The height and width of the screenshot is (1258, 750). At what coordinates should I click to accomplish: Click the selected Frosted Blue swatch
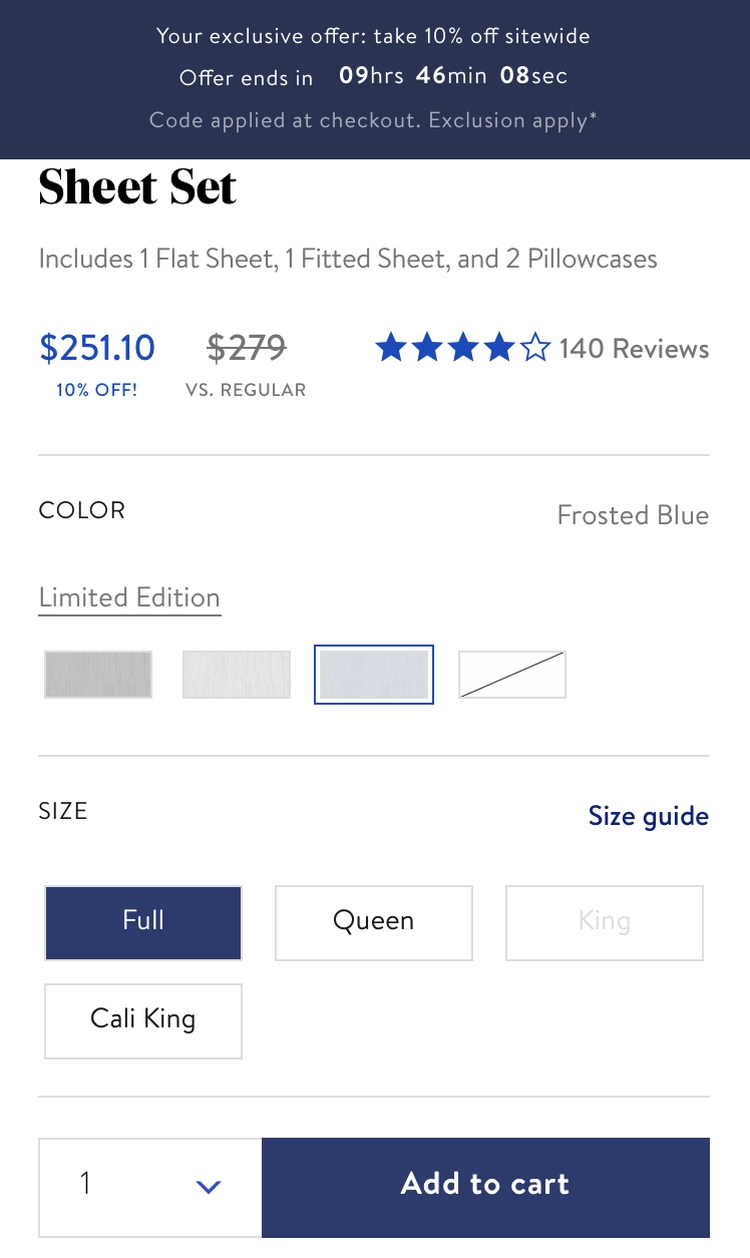click(374, 674)
